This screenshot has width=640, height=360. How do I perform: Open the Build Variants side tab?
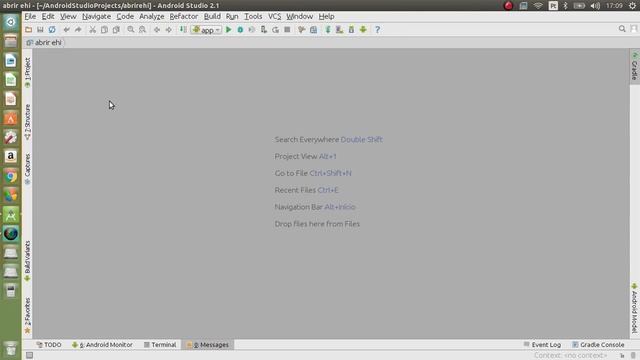27,261
